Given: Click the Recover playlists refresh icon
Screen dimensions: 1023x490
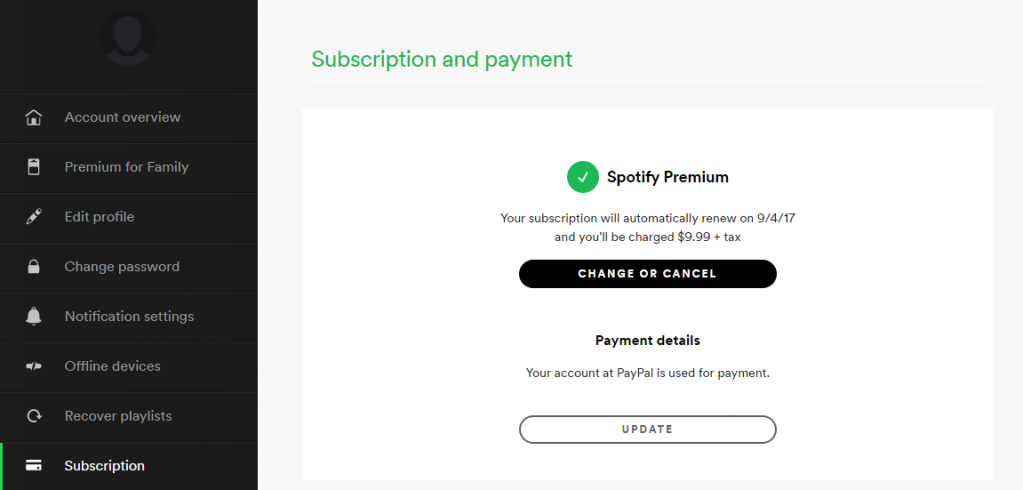Looking at the screenshot, I should pyautogui.click(x=34, y=416).
